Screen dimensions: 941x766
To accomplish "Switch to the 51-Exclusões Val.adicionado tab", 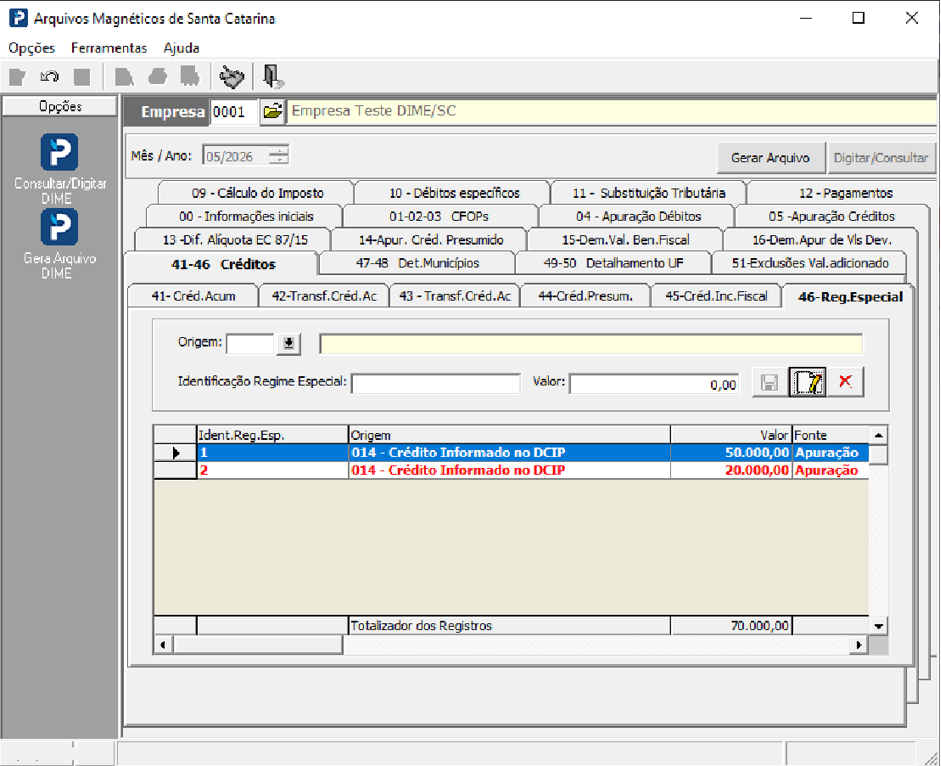I will coord(810,263).
